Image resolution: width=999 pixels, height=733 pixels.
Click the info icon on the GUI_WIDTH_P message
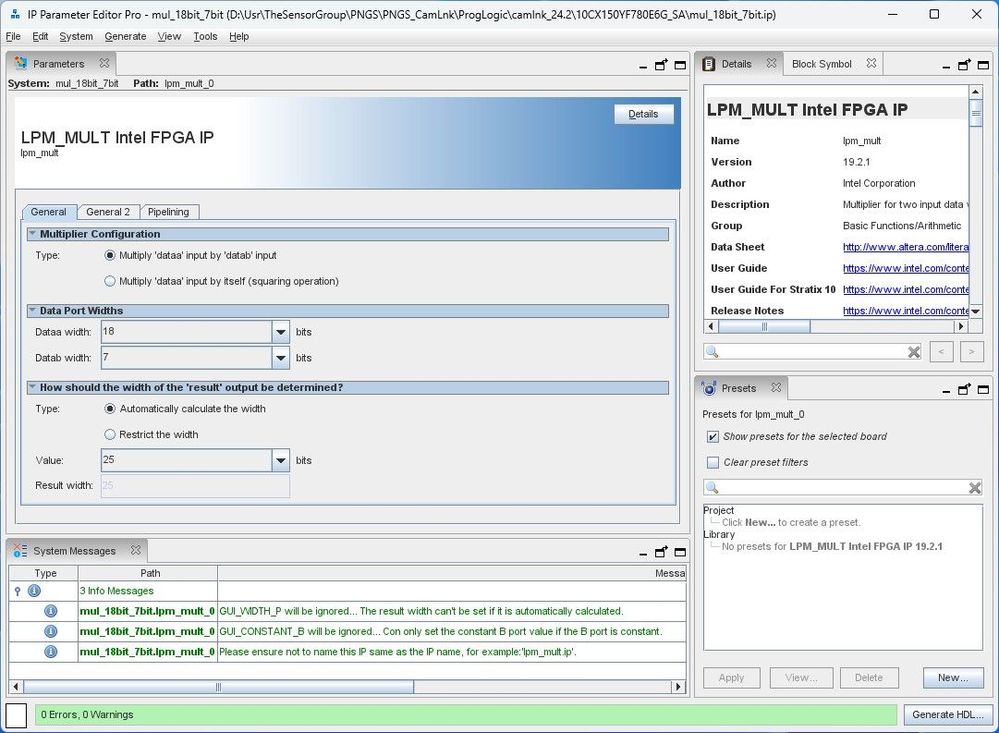tap(50, 611)
